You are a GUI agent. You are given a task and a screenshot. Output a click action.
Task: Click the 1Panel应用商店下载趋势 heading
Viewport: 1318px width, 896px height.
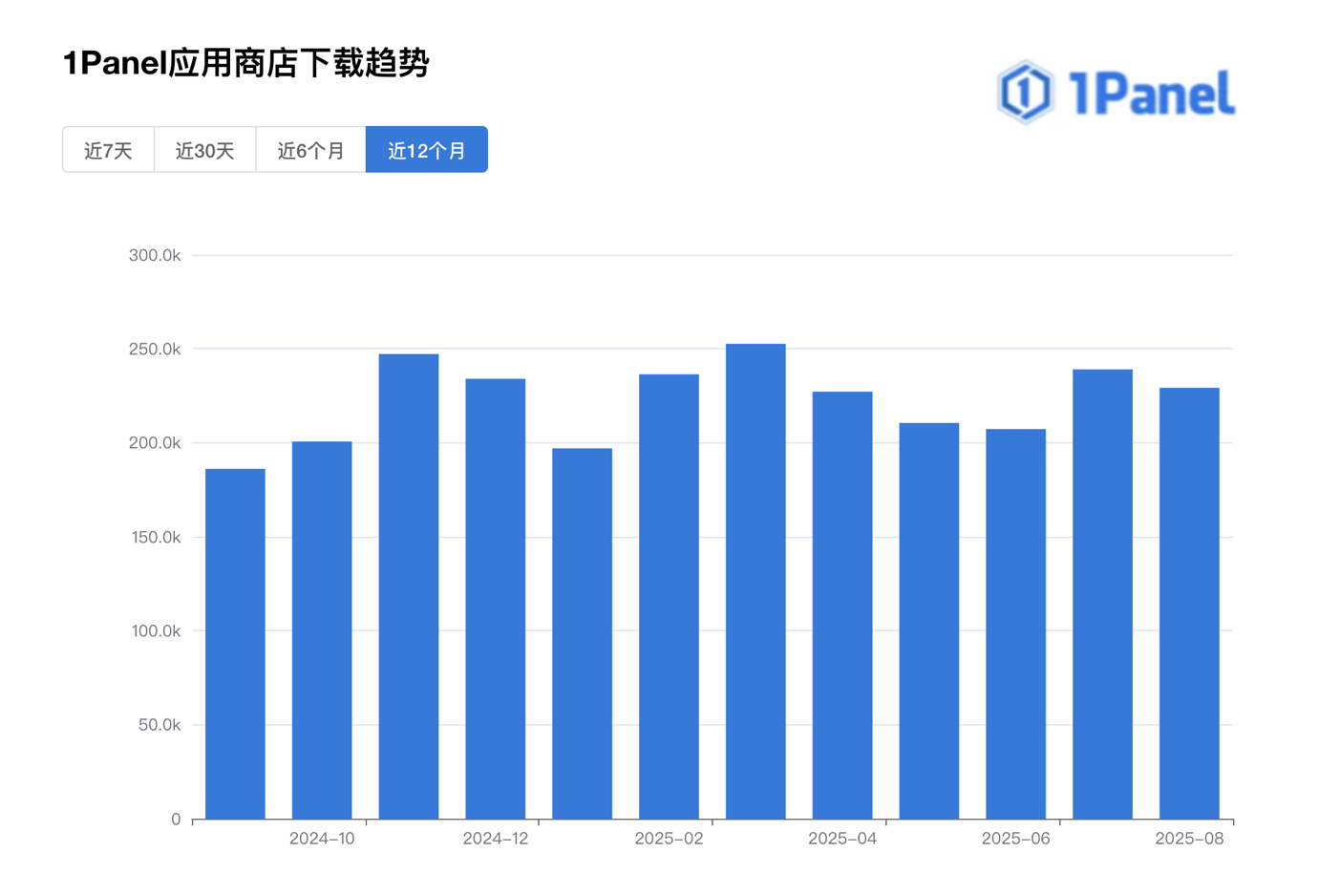(246, 63)
